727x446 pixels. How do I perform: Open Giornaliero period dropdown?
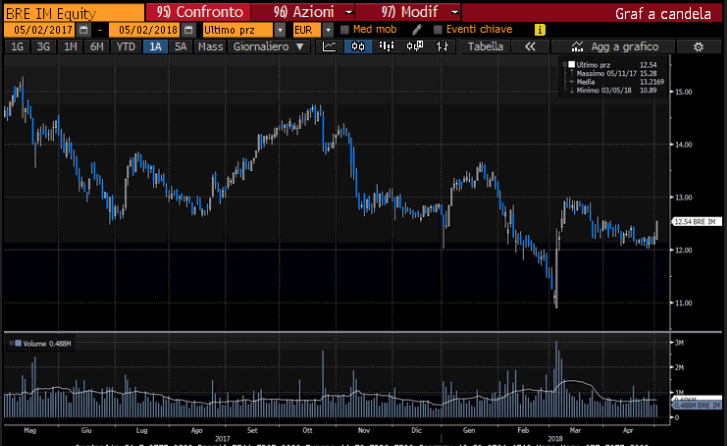(268, 47)
